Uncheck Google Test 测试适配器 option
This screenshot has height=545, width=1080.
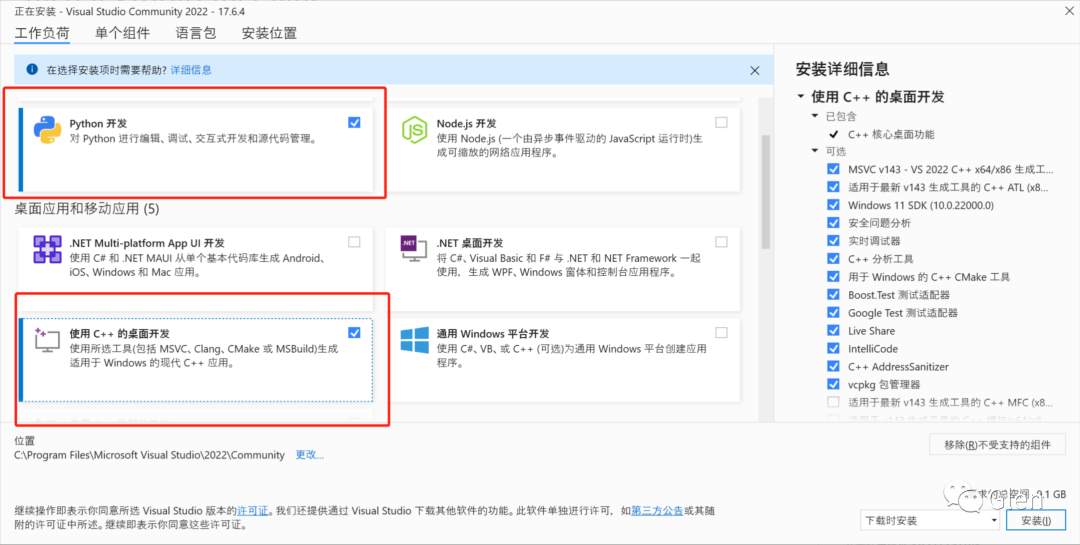pos(833,312)
